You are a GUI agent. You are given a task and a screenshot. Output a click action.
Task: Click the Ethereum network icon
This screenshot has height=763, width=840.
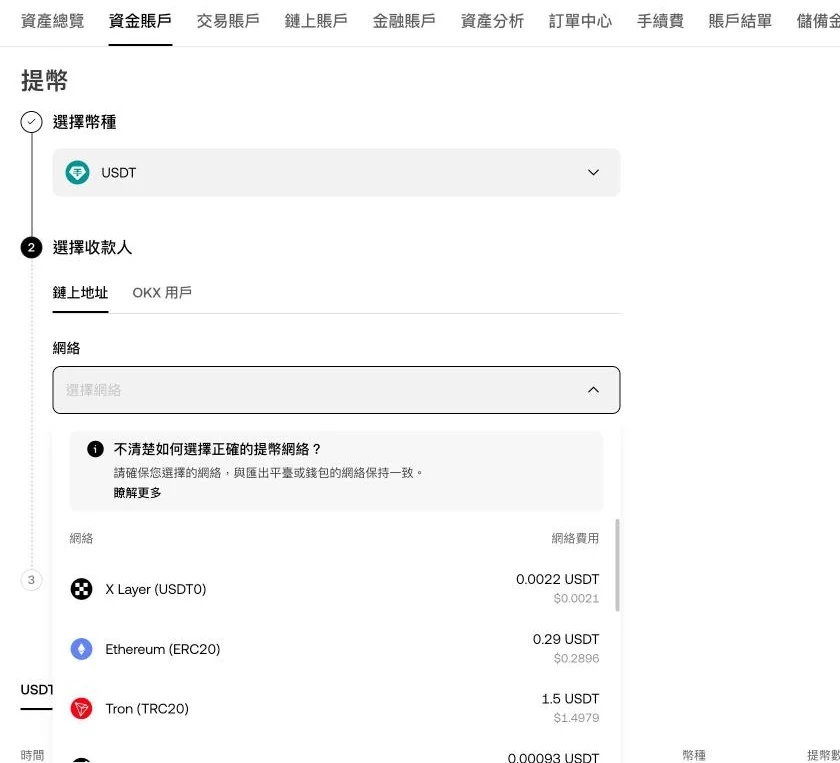(81, 649)
